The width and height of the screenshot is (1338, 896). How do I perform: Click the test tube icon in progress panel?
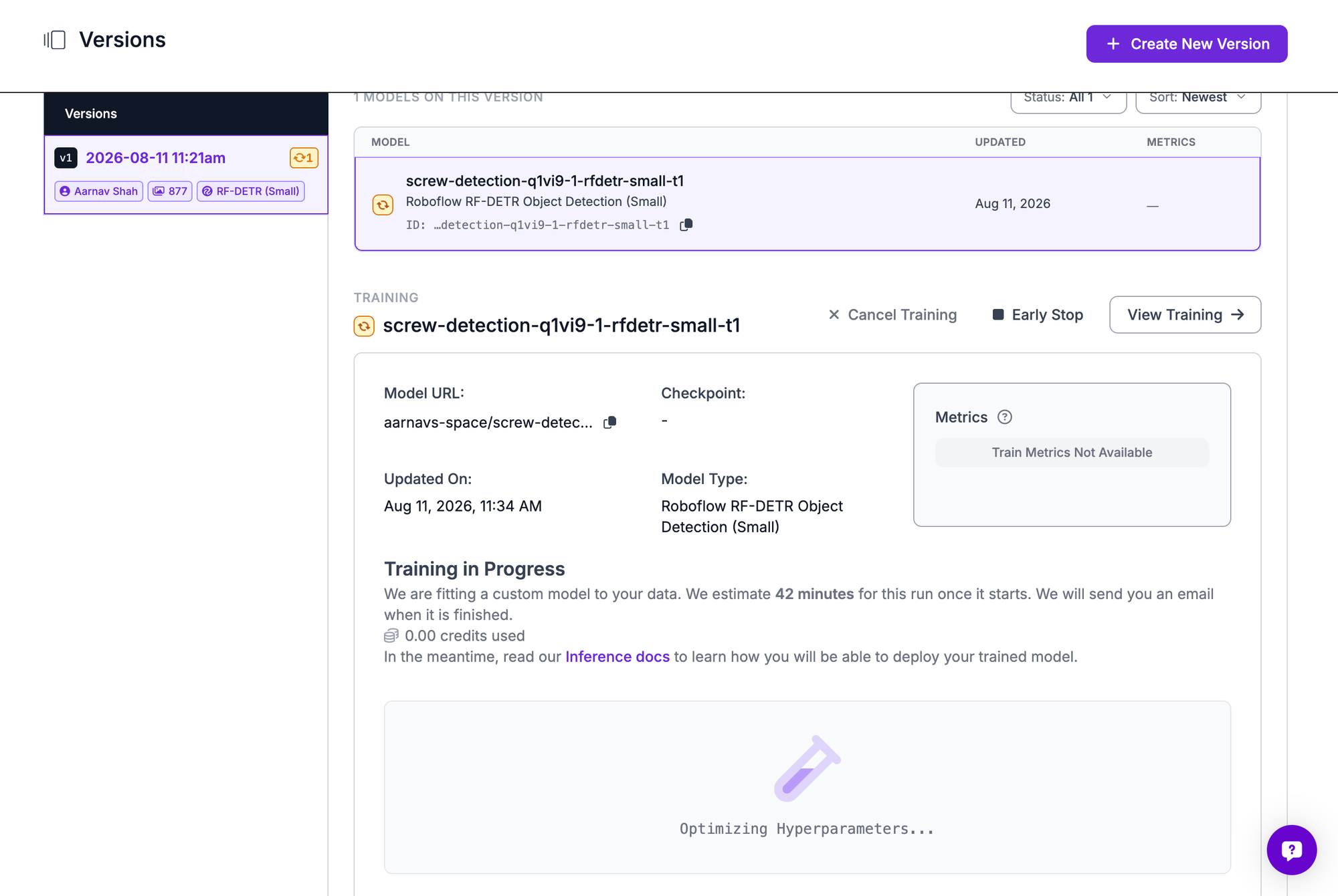click(807, 768)
